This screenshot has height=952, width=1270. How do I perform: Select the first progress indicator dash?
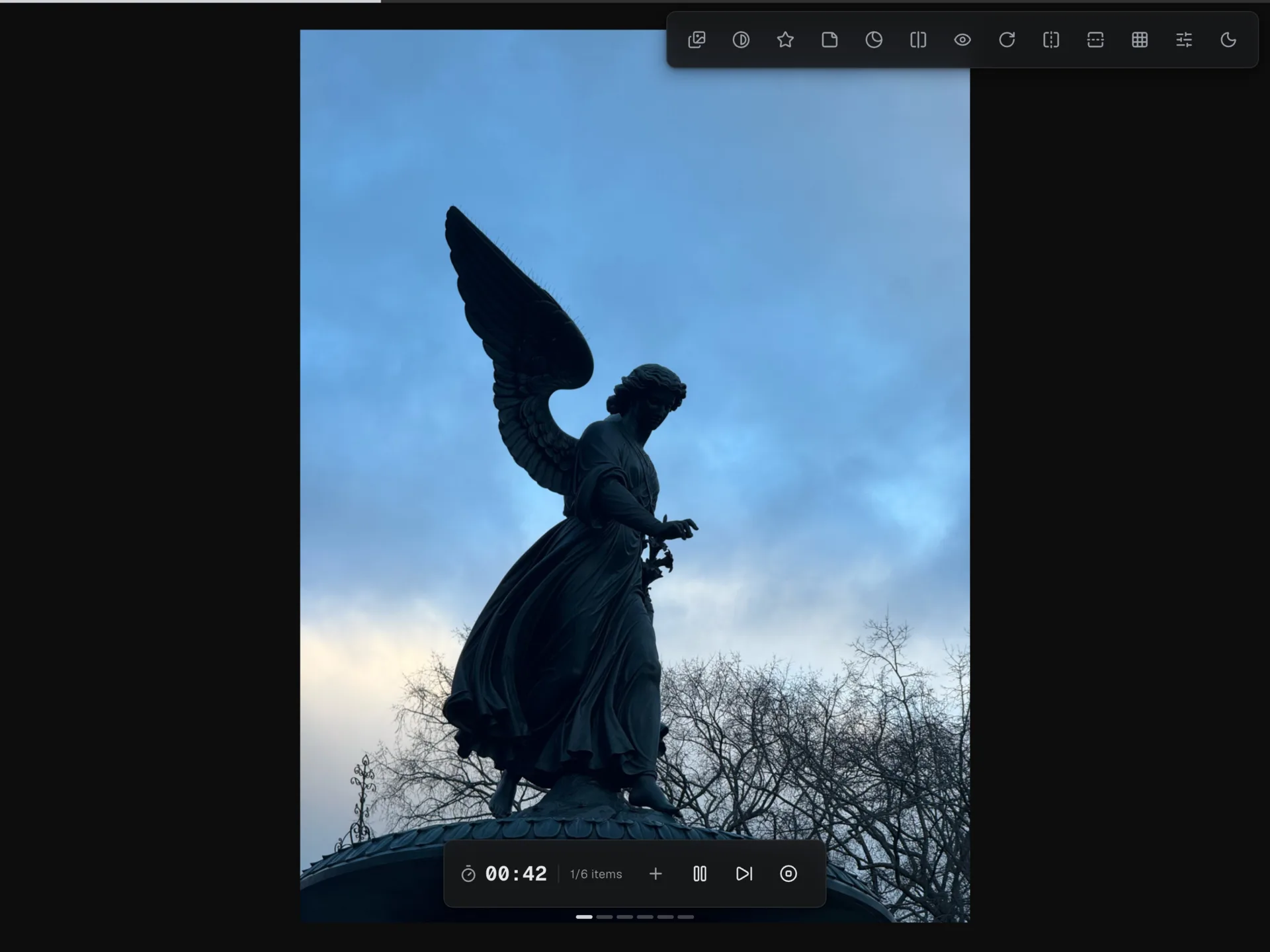[x=584, y=917]
